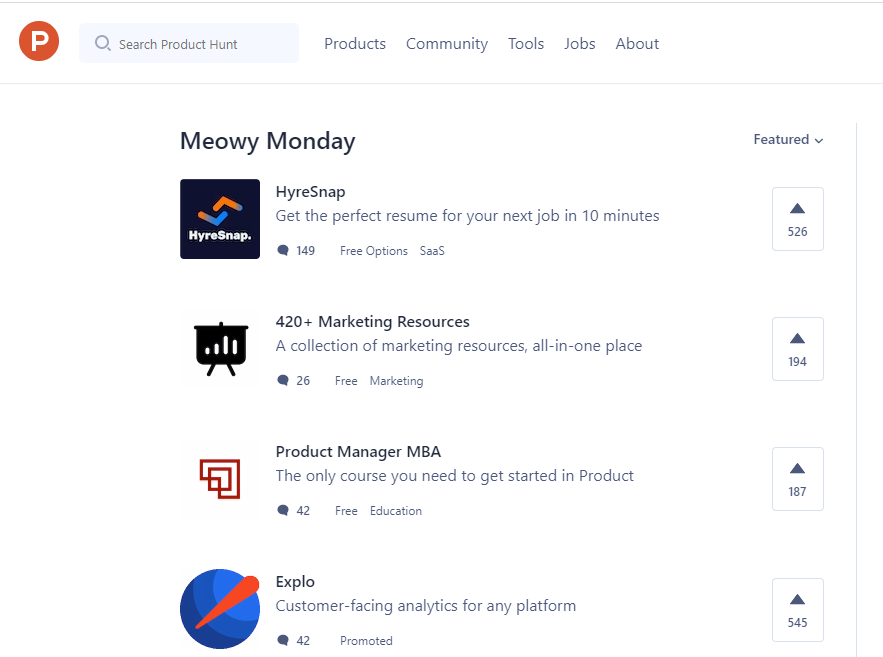Click the HyreSnap product logo
The height and width of the screenshot is (657, 883).
[219, 218]
